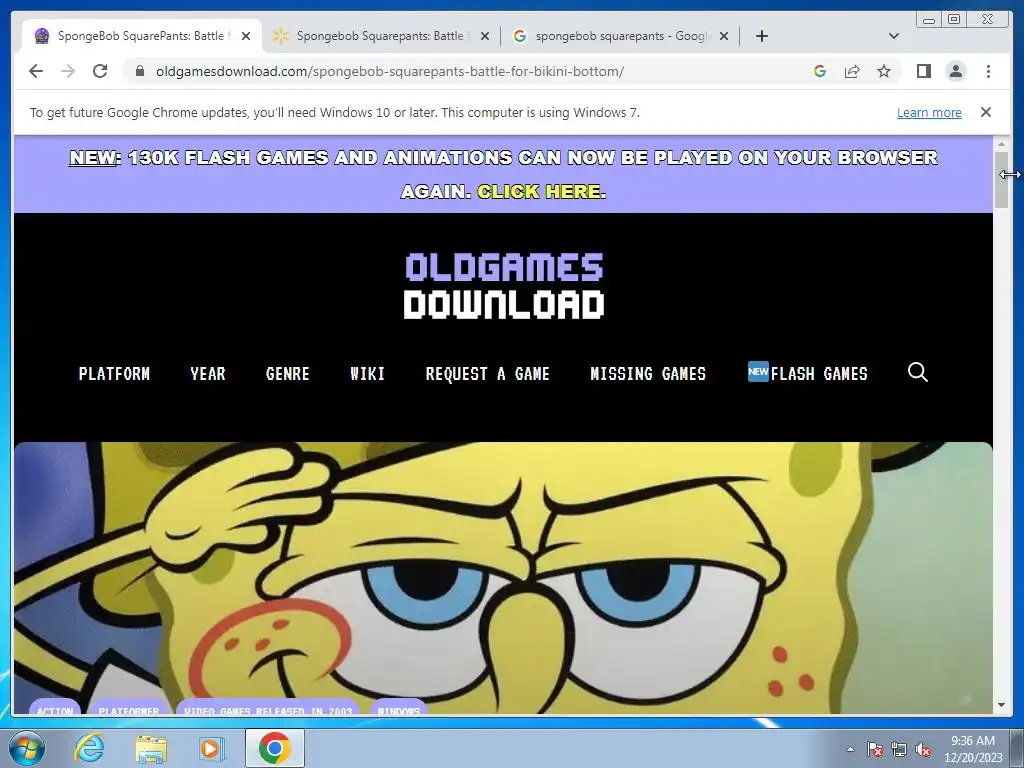Click the muted volume tray icon
The width and height of the screenshot is (1024, 768).
coord(923,749)
